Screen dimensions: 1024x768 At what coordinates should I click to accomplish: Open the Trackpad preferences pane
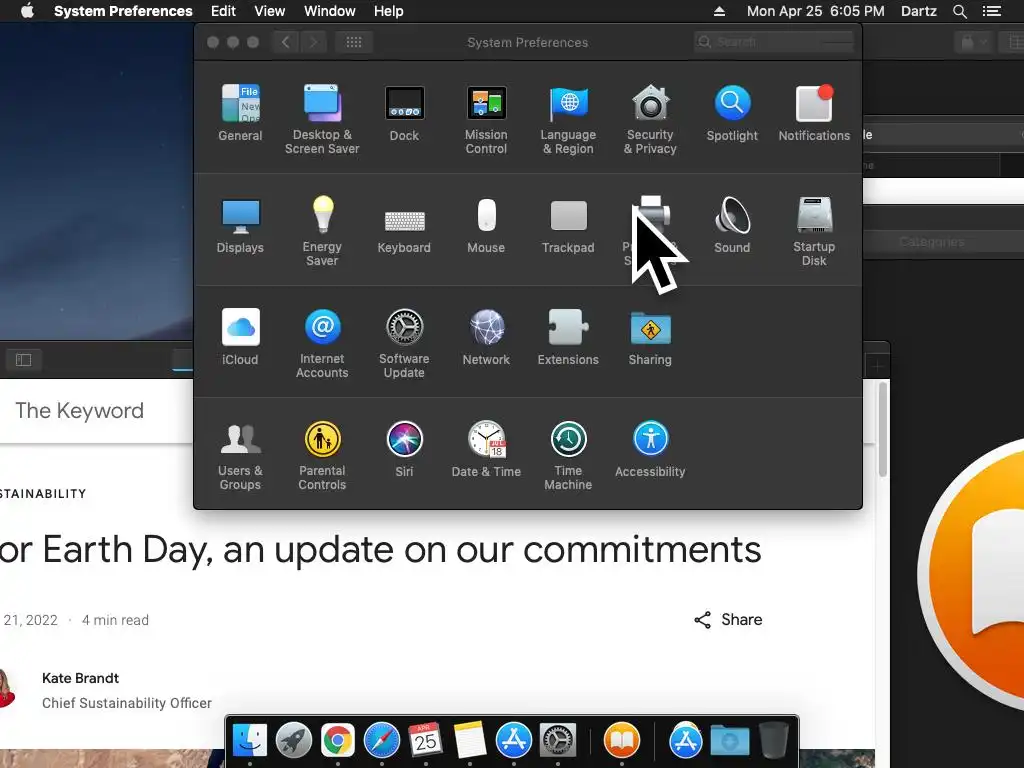(x=568, y=225)
